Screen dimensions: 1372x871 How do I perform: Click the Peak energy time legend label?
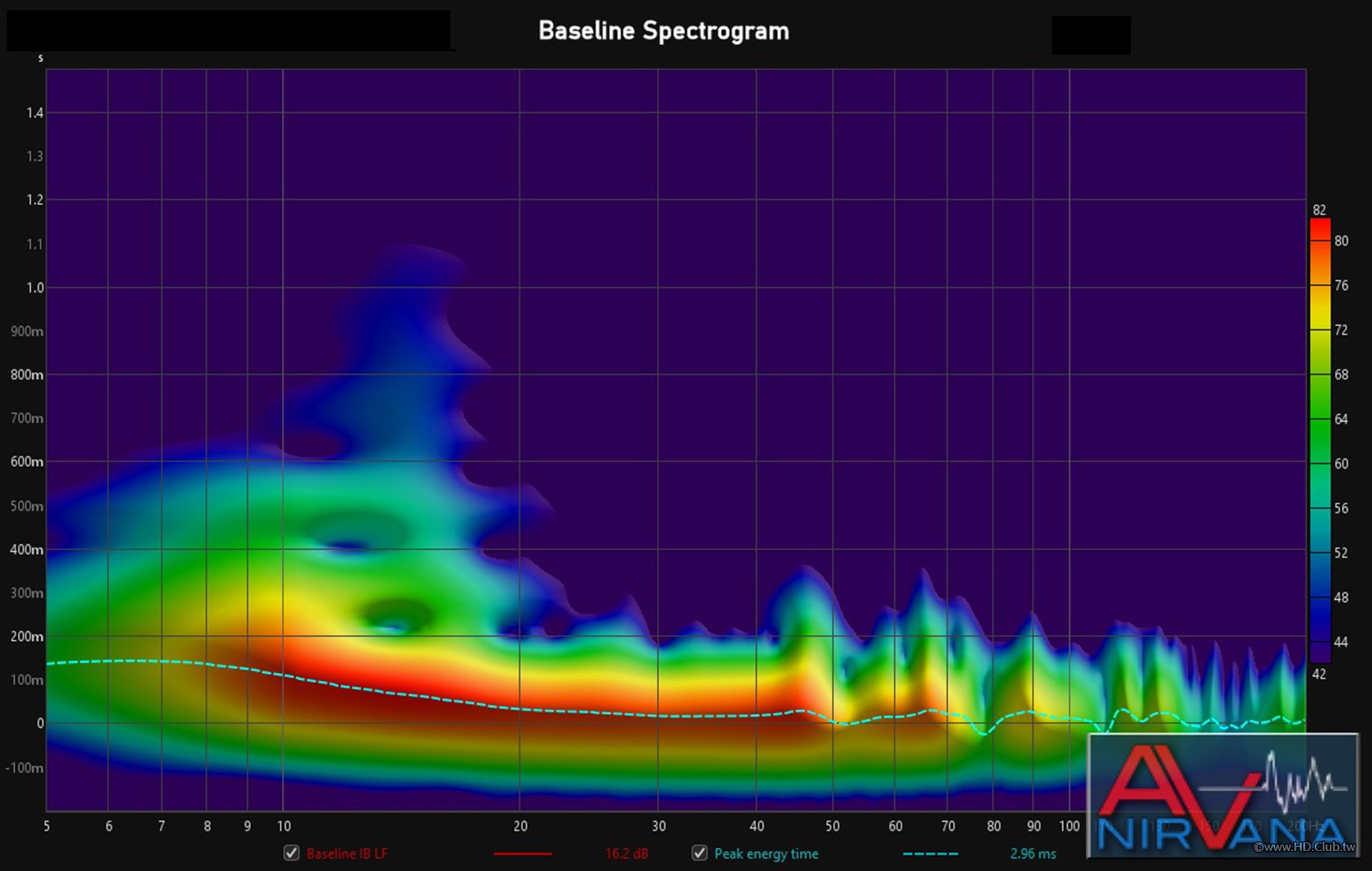click(x=766, y=854)
